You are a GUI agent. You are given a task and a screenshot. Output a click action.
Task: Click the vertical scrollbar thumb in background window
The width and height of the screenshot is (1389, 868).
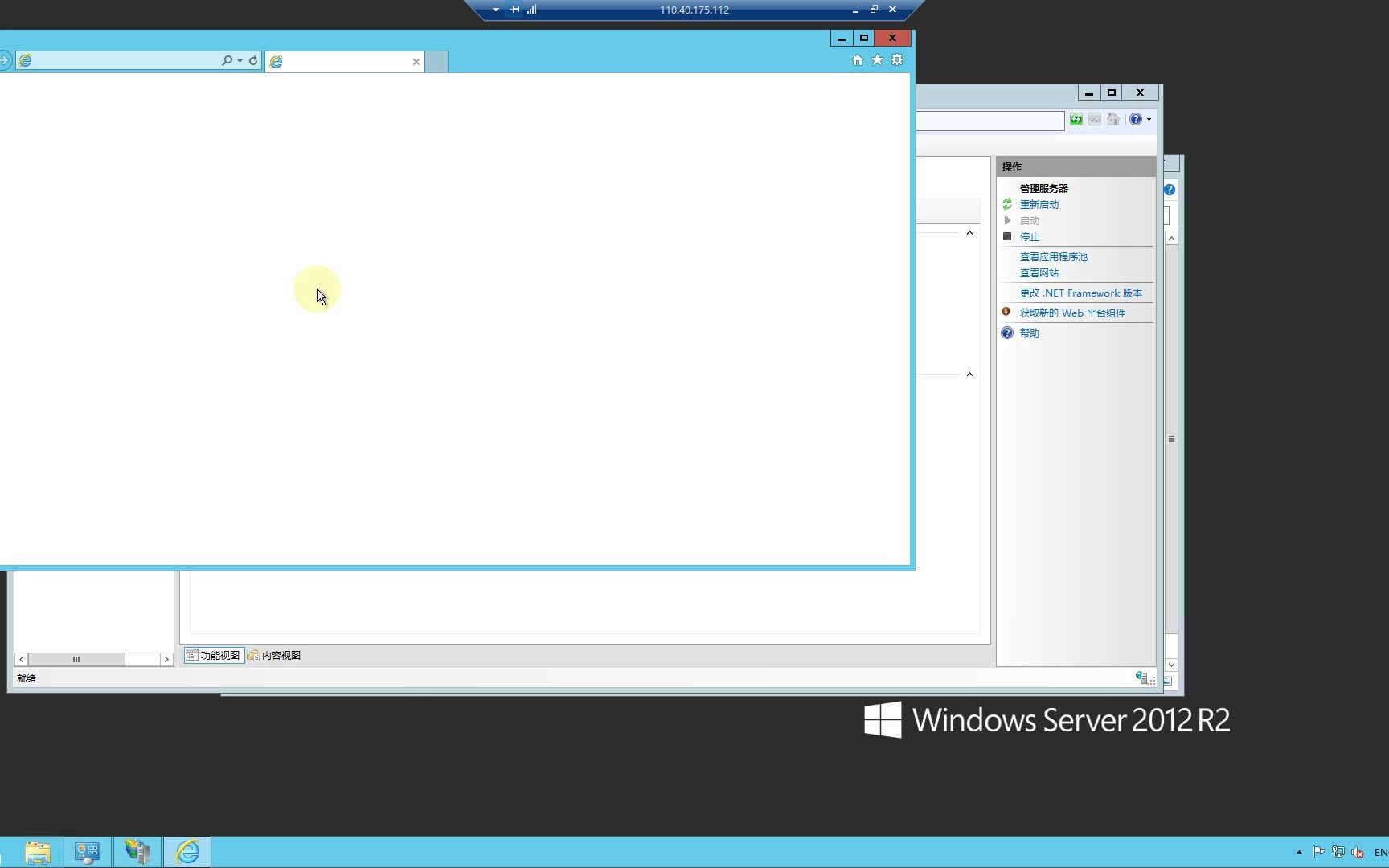(1172, 439)
